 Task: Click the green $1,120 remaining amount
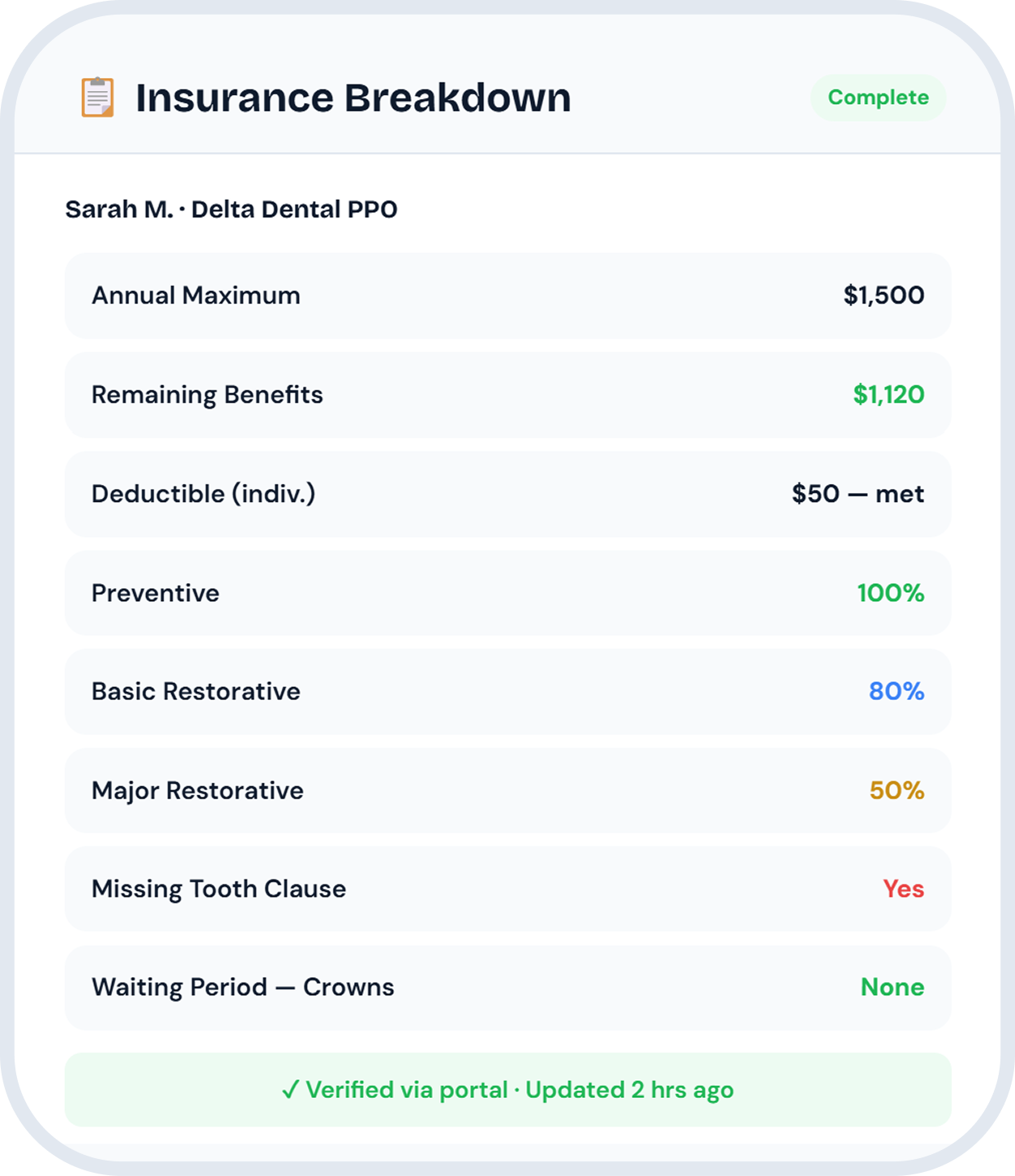(x=888, y=395)
